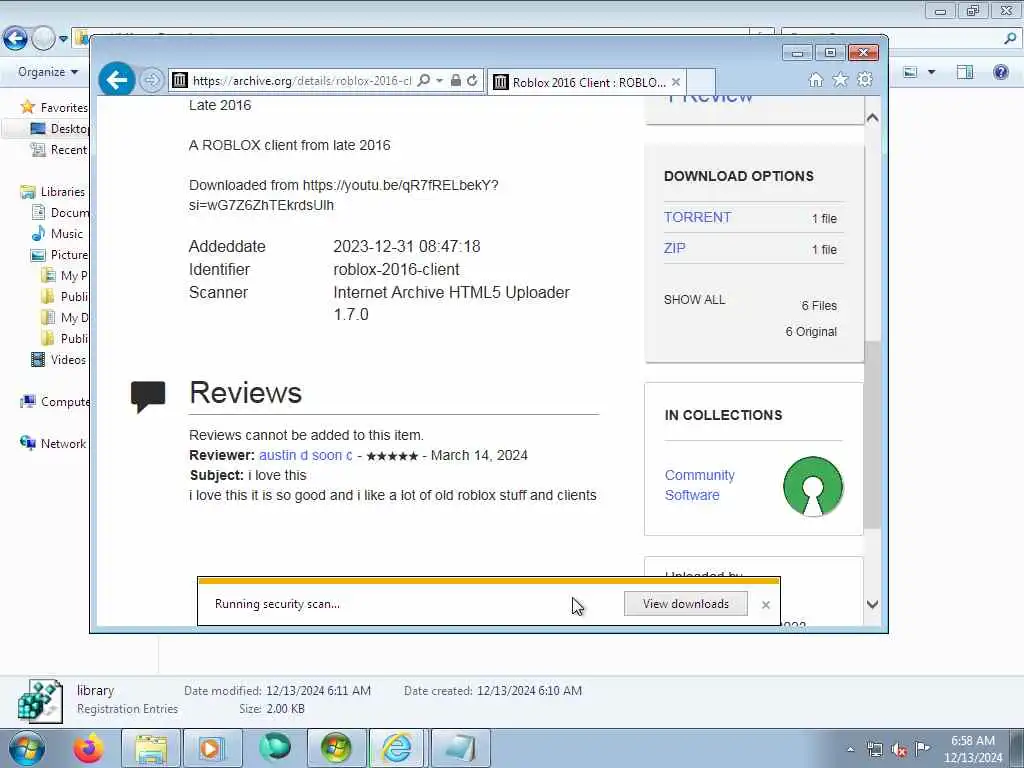Click the security lock icon in address bar
The image size is (1024, 768).
pos(456,80)
